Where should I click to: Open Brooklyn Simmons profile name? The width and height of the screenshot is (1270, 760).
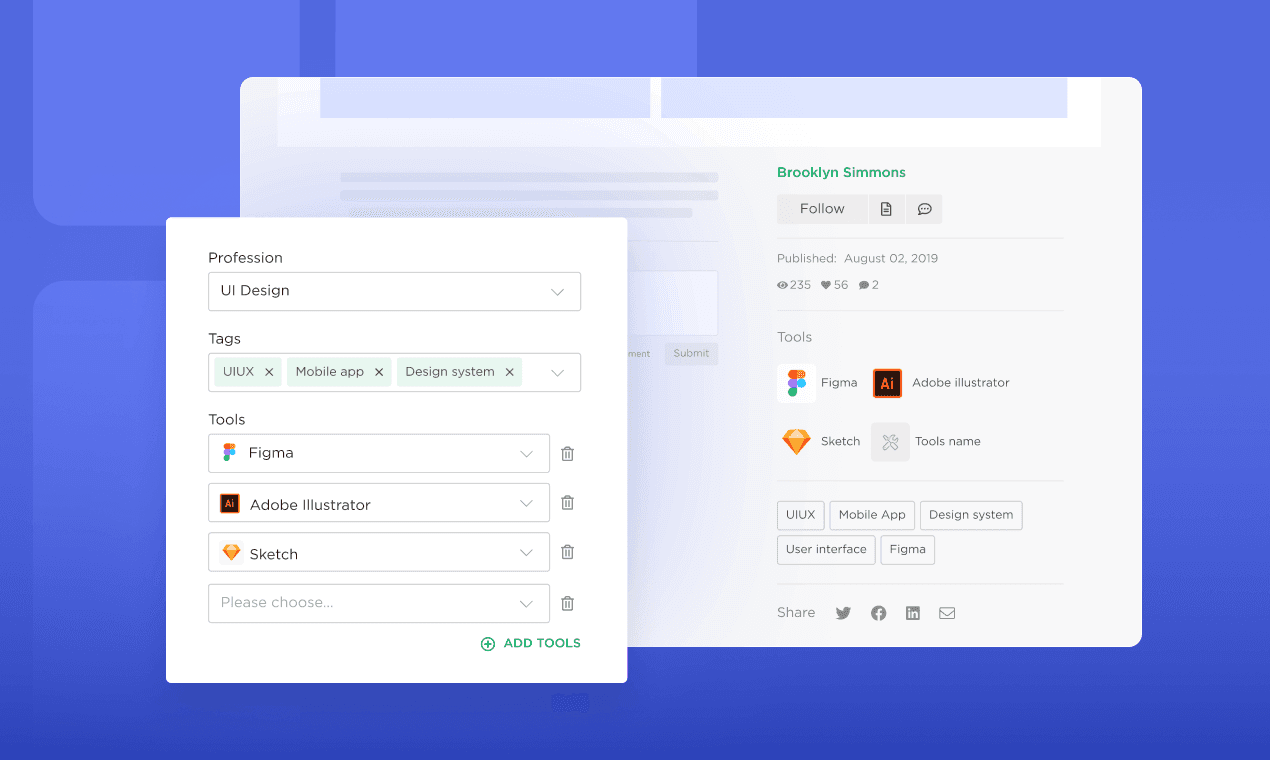pyautogui.click(x=841, y=173)
